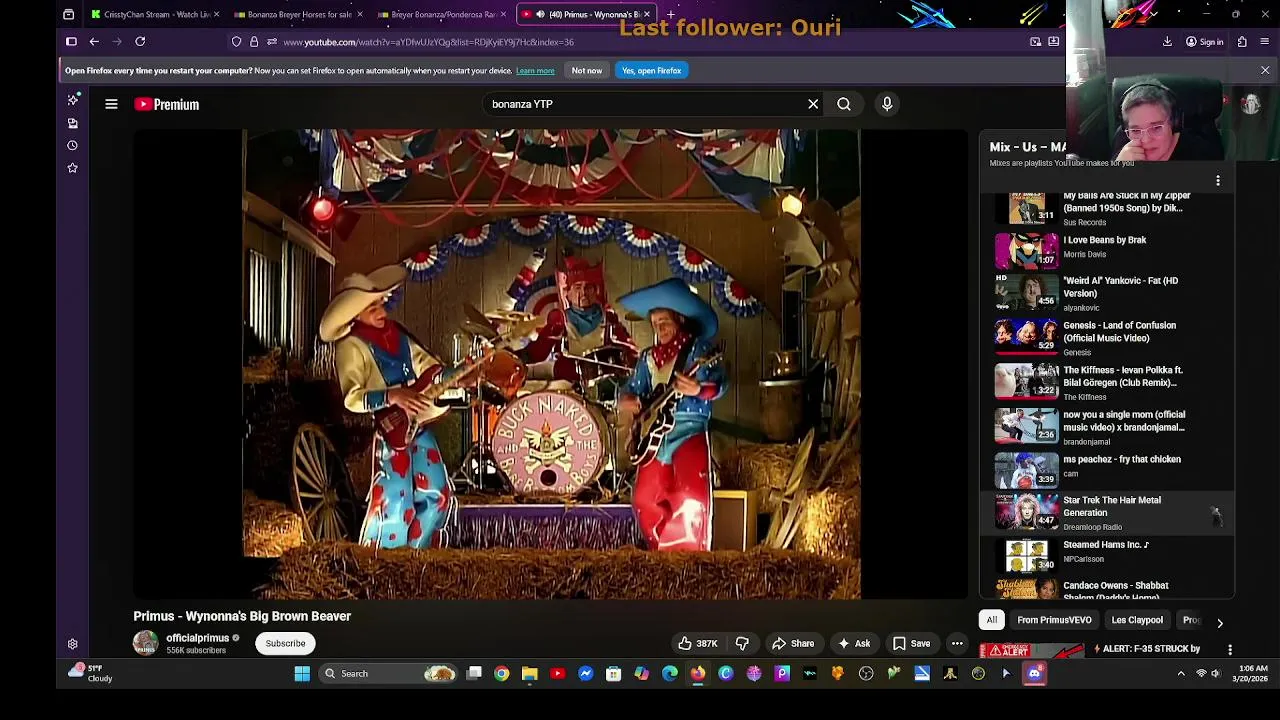The width and height of the screenshot is (1280, 720).
Task: Start voice search with the microphone
Action: click(887, 104)
